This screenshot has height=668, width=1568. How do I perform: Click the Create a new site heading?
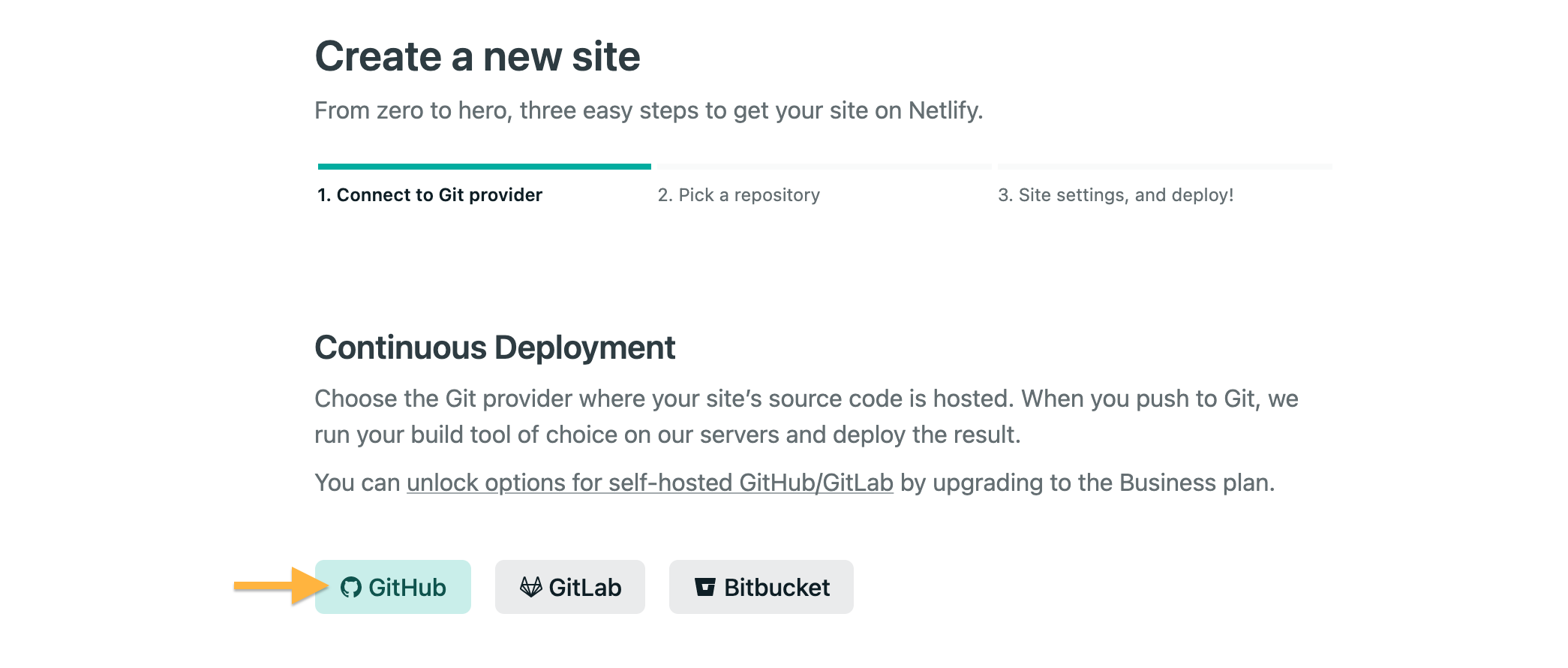[x=478, y=57]
